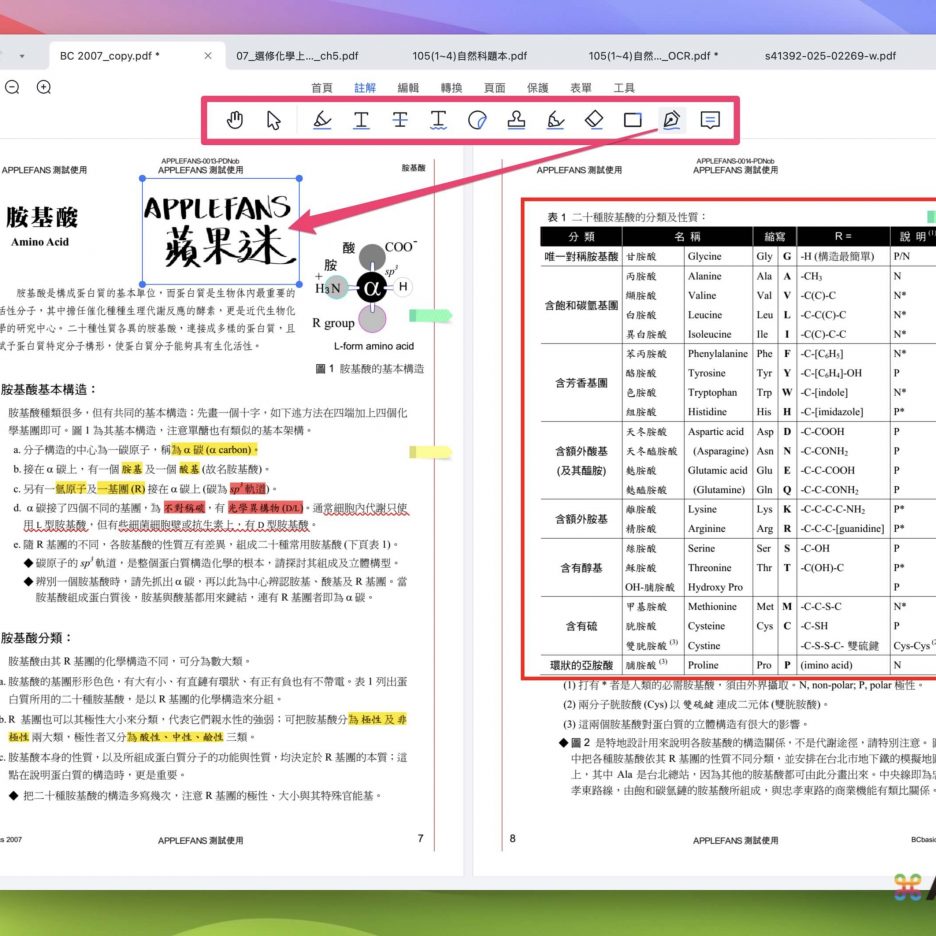Image resolution: width=936 pixels, height=936 pixels.
Task: Select the strikethrough text tool
Action: pyautogui.click(x=399, y=120)
